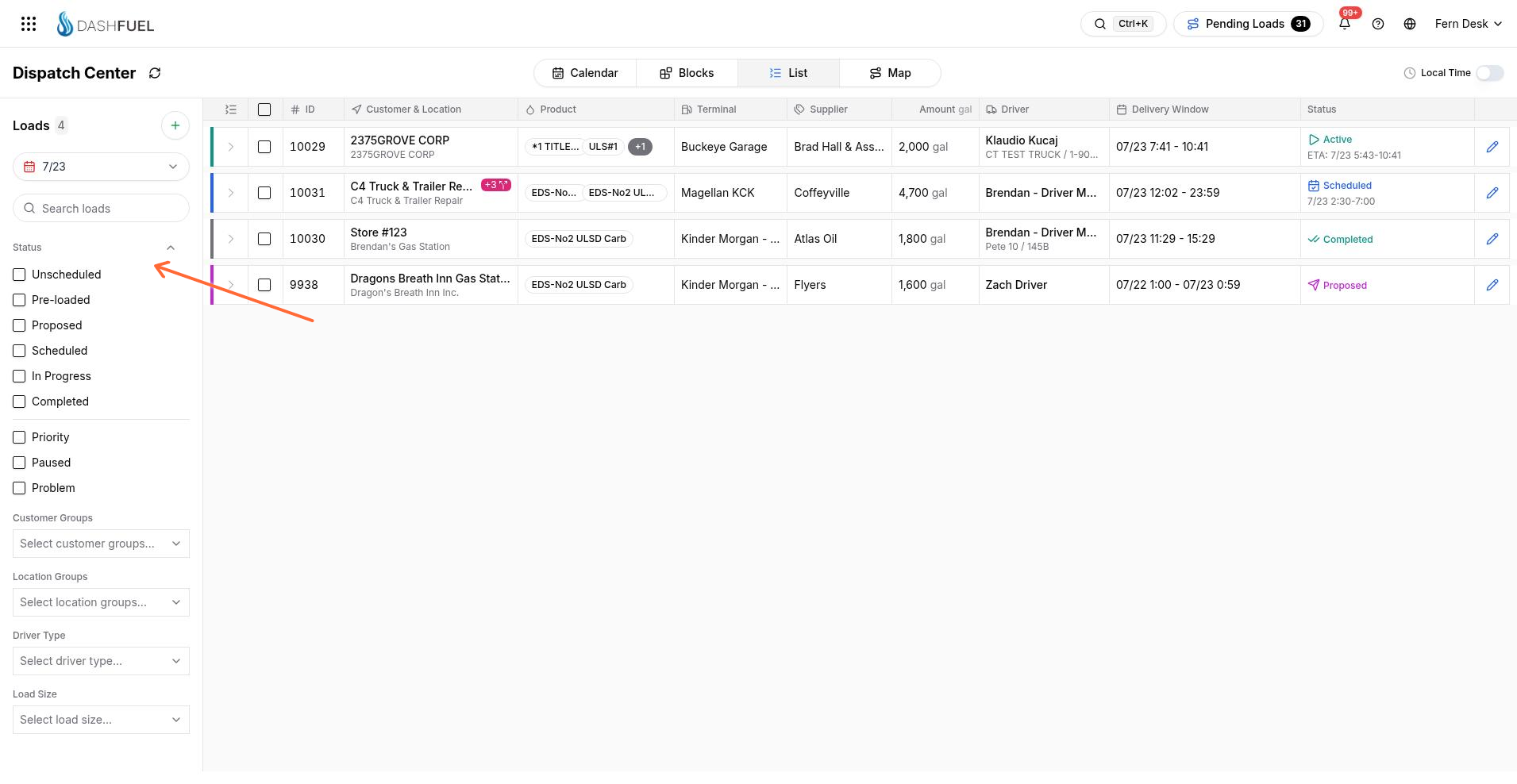Check the Priority filter
This screenshot has width=1517, height=784.
[19, 437]
